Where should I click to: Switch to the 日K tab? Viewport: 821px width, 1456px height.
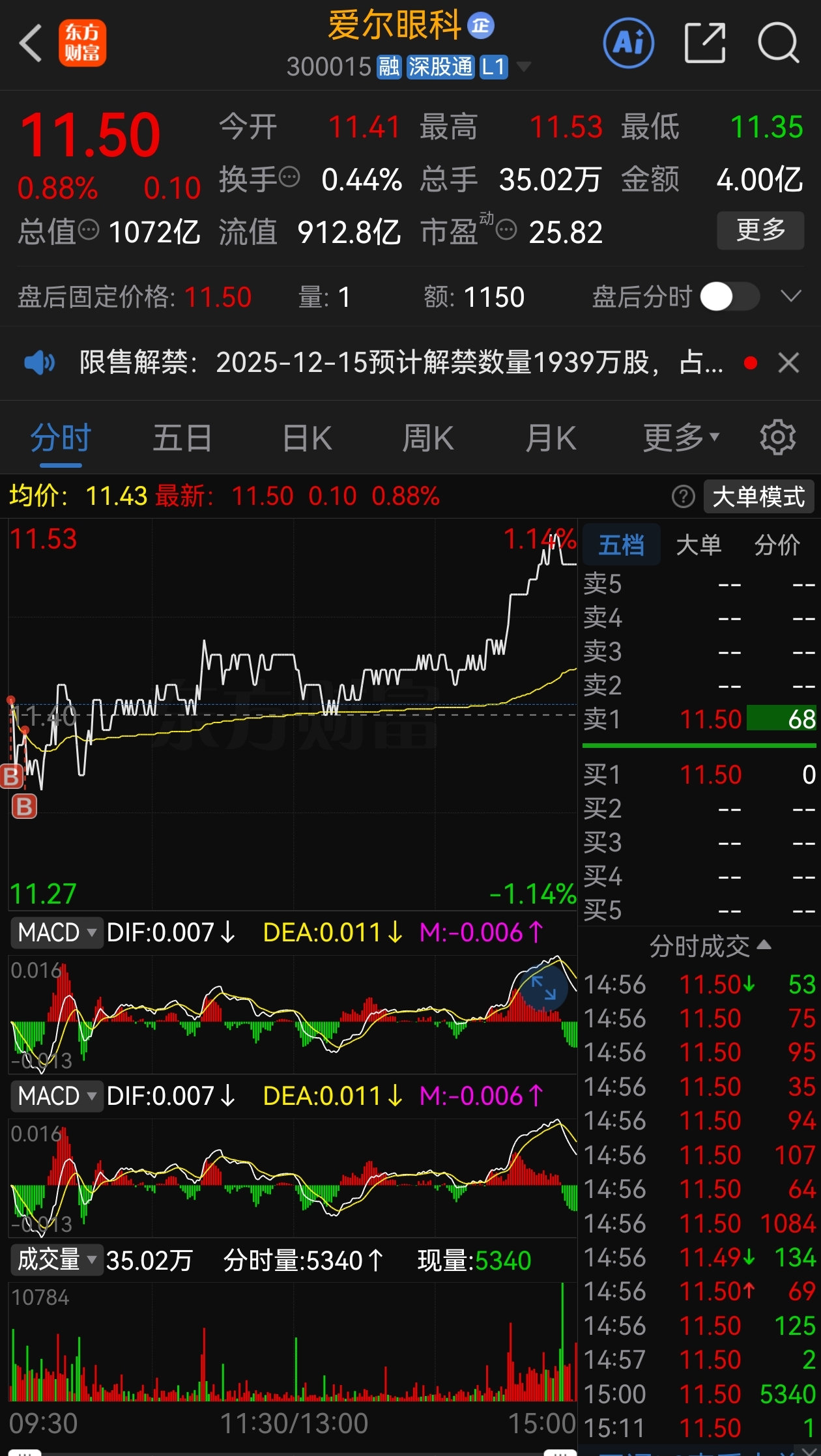click(x=308, y=438)
